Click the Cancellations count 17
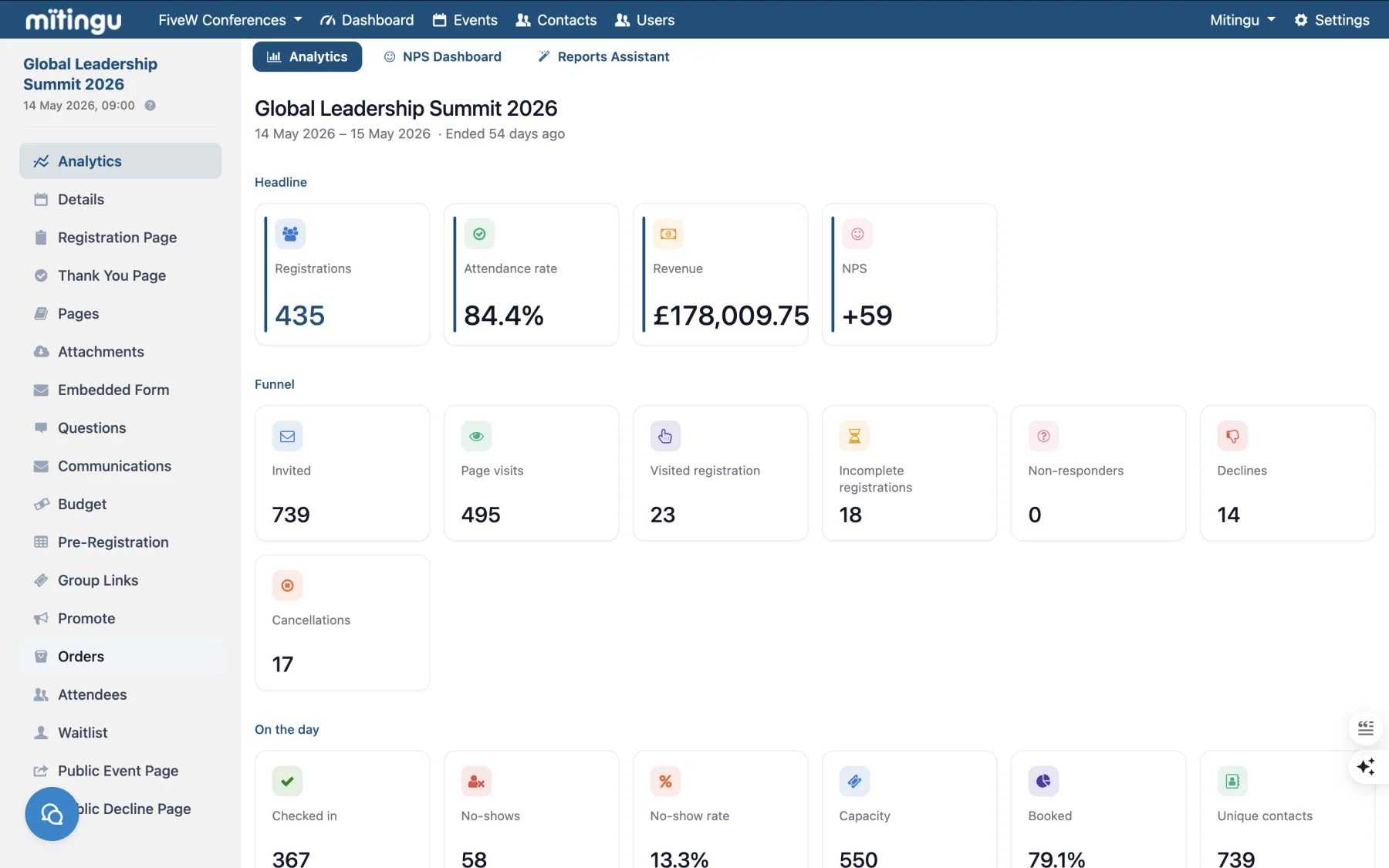 (x=282, y=664)
